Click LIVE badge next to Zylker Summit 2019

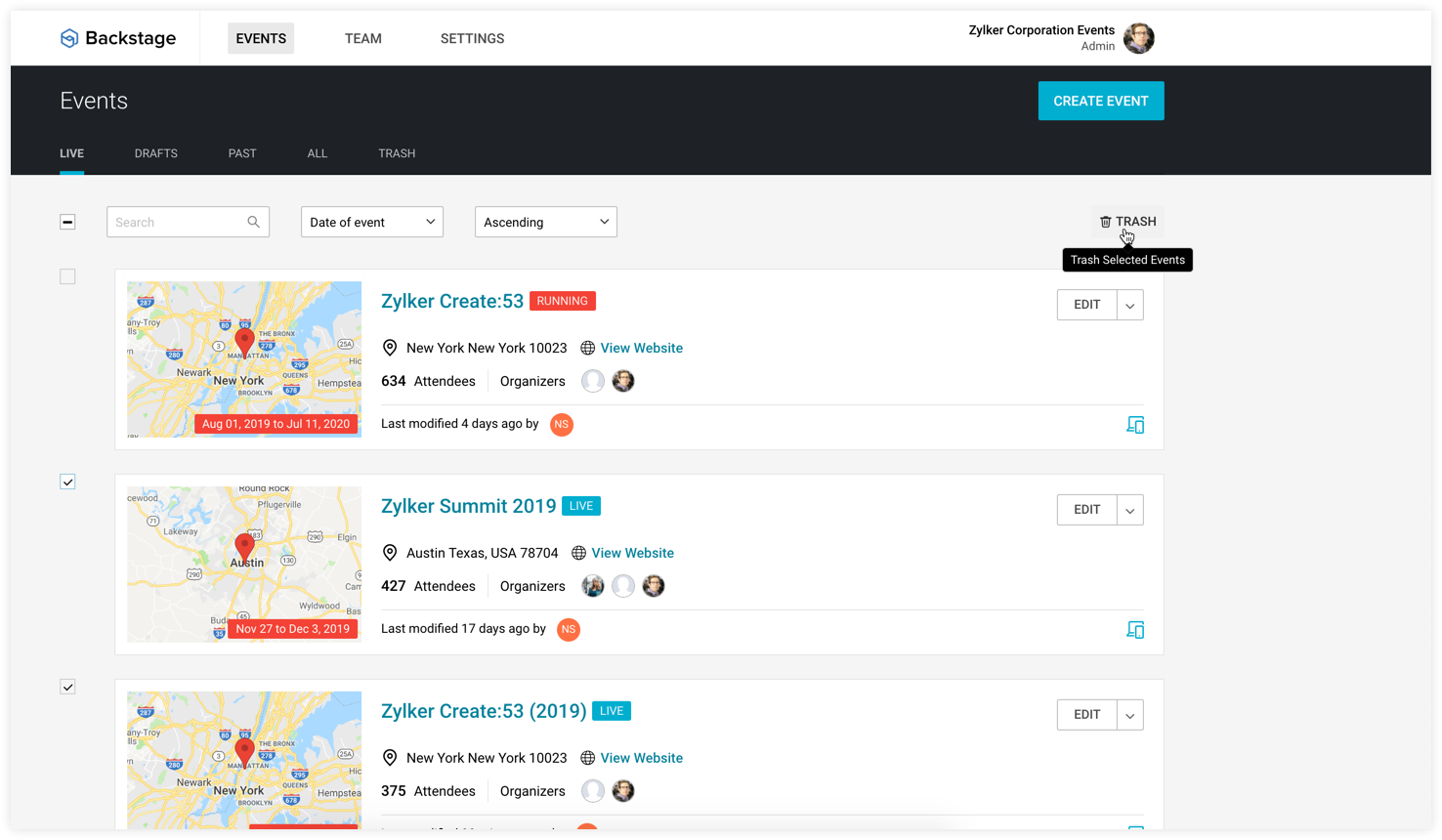click(581, 506)
